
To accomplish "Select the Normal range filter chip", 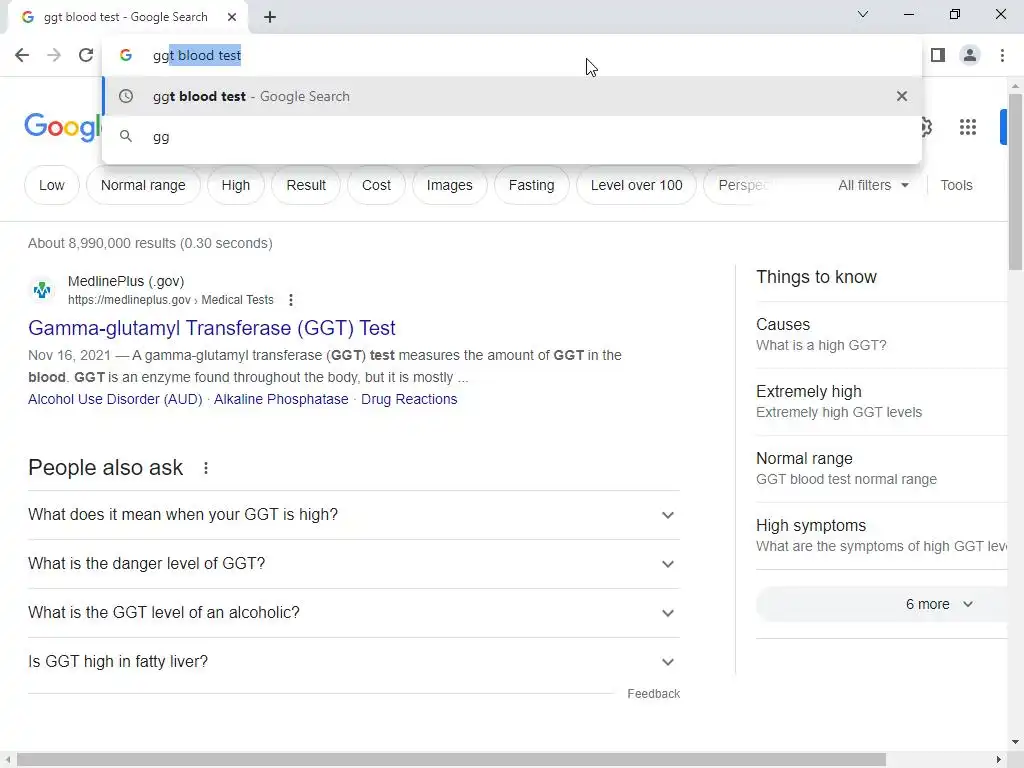I will point(143,185).
